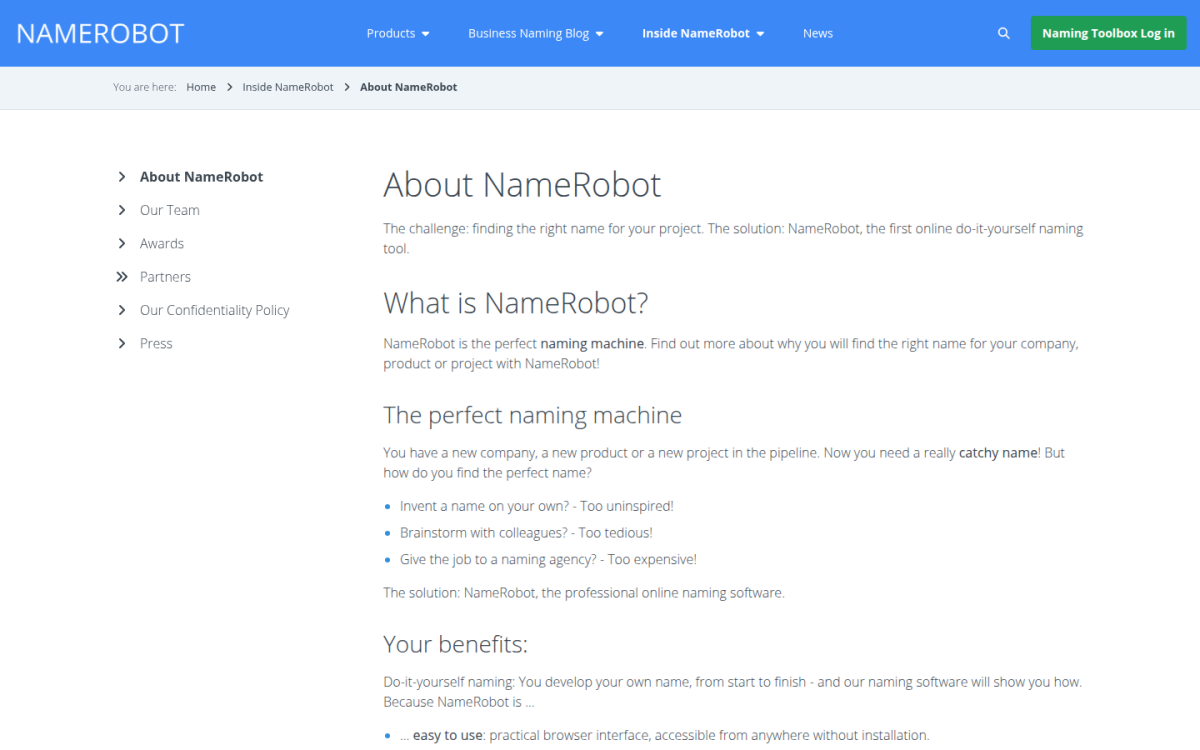
Task: Click the intro paragraph starting The challenge
Action: click(x=733, y=238)
